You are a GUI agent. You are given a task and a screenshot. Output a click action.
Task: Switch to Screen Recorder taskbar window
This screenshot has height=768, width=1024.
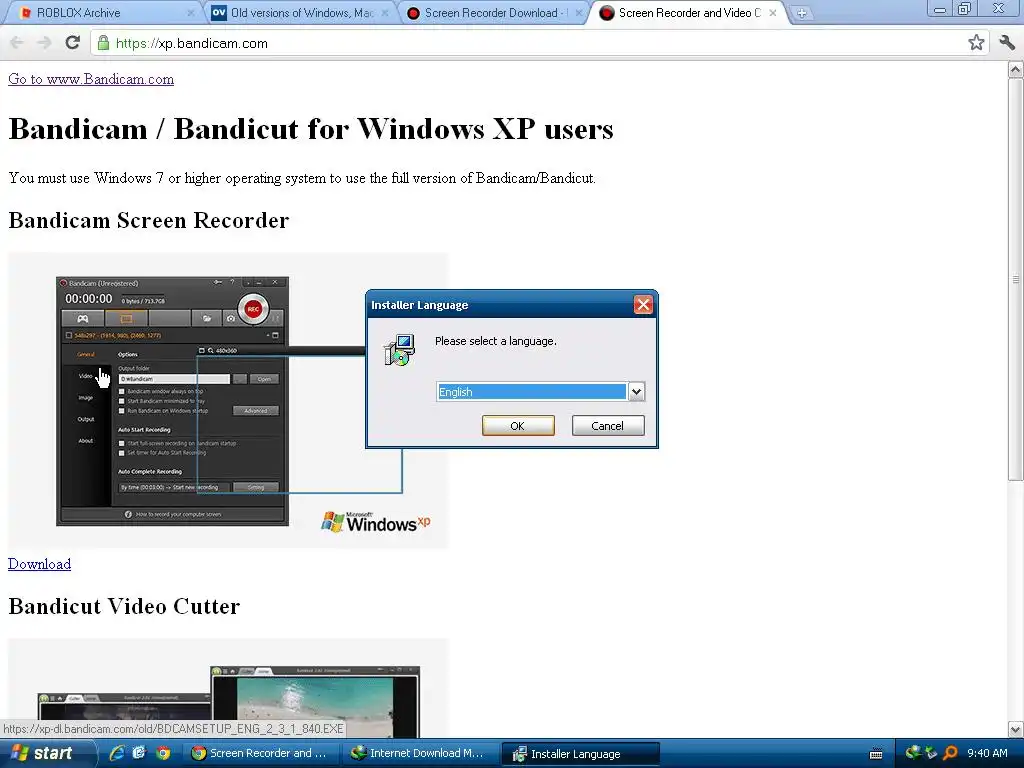(263, 753)
